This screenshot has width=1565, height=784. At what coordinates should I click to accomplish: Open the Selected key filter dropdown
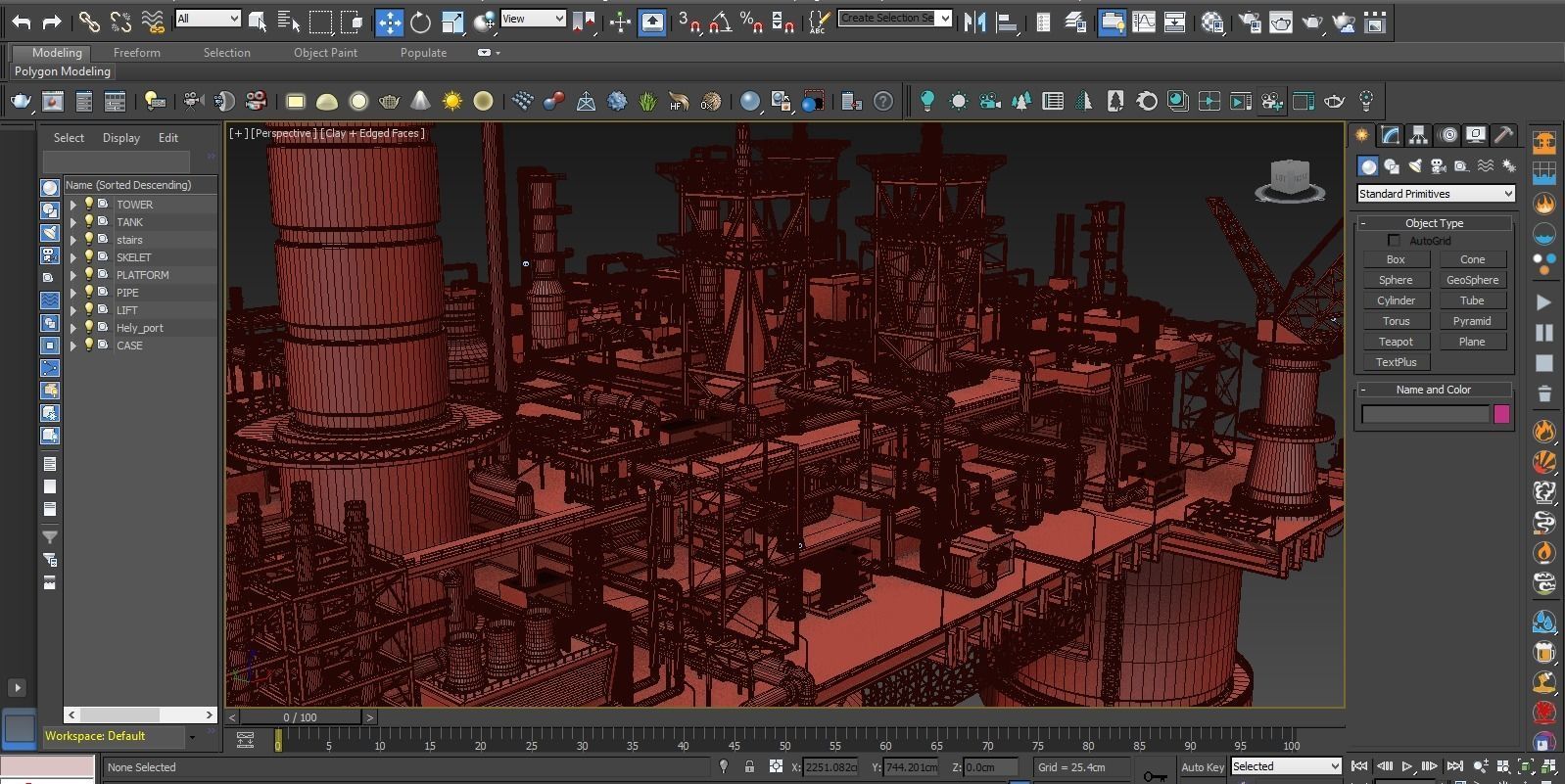tap(1286, 766)
